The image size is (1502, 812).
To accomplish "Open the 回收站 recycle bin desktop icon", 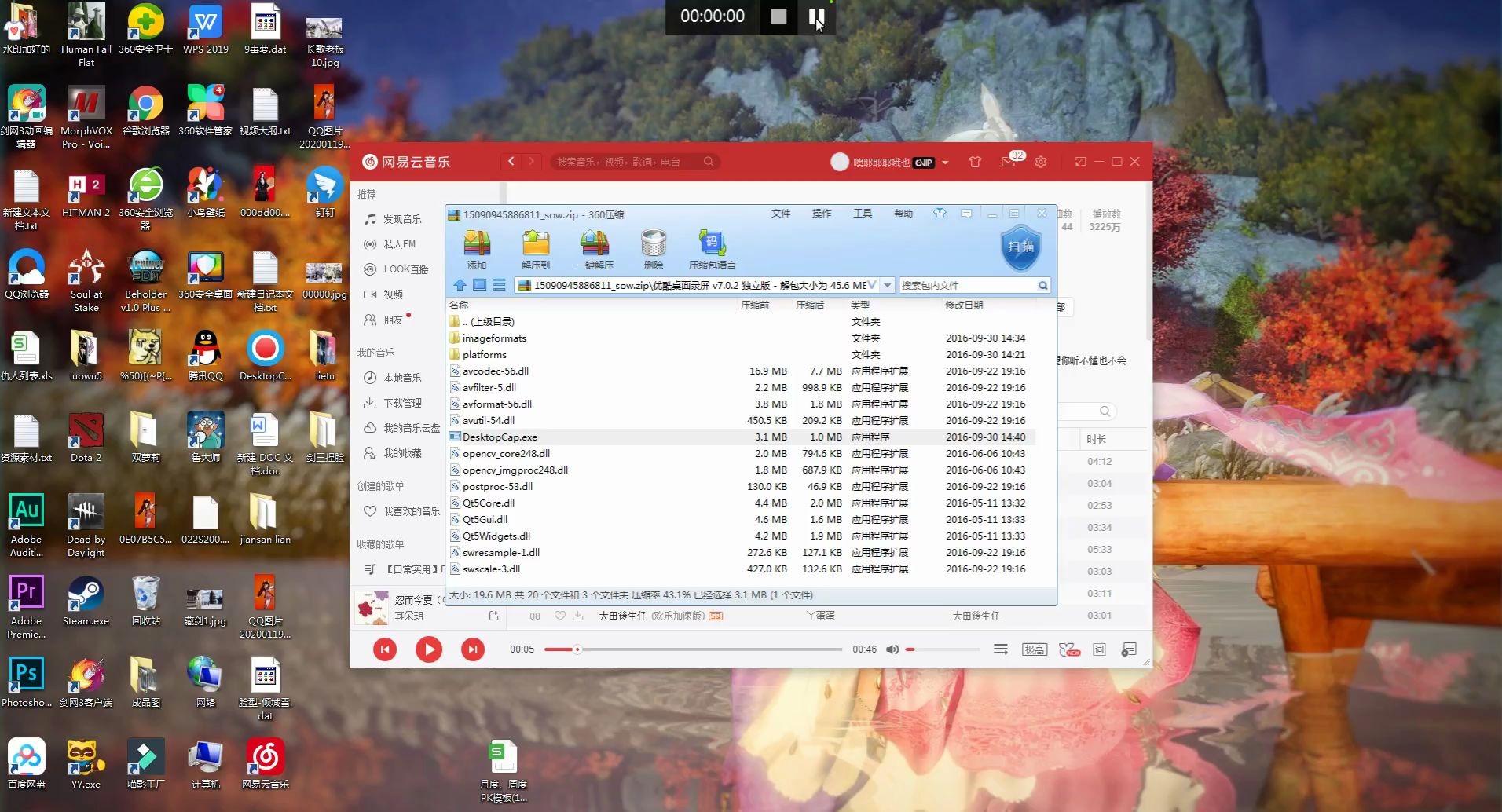I will point(146,601).
